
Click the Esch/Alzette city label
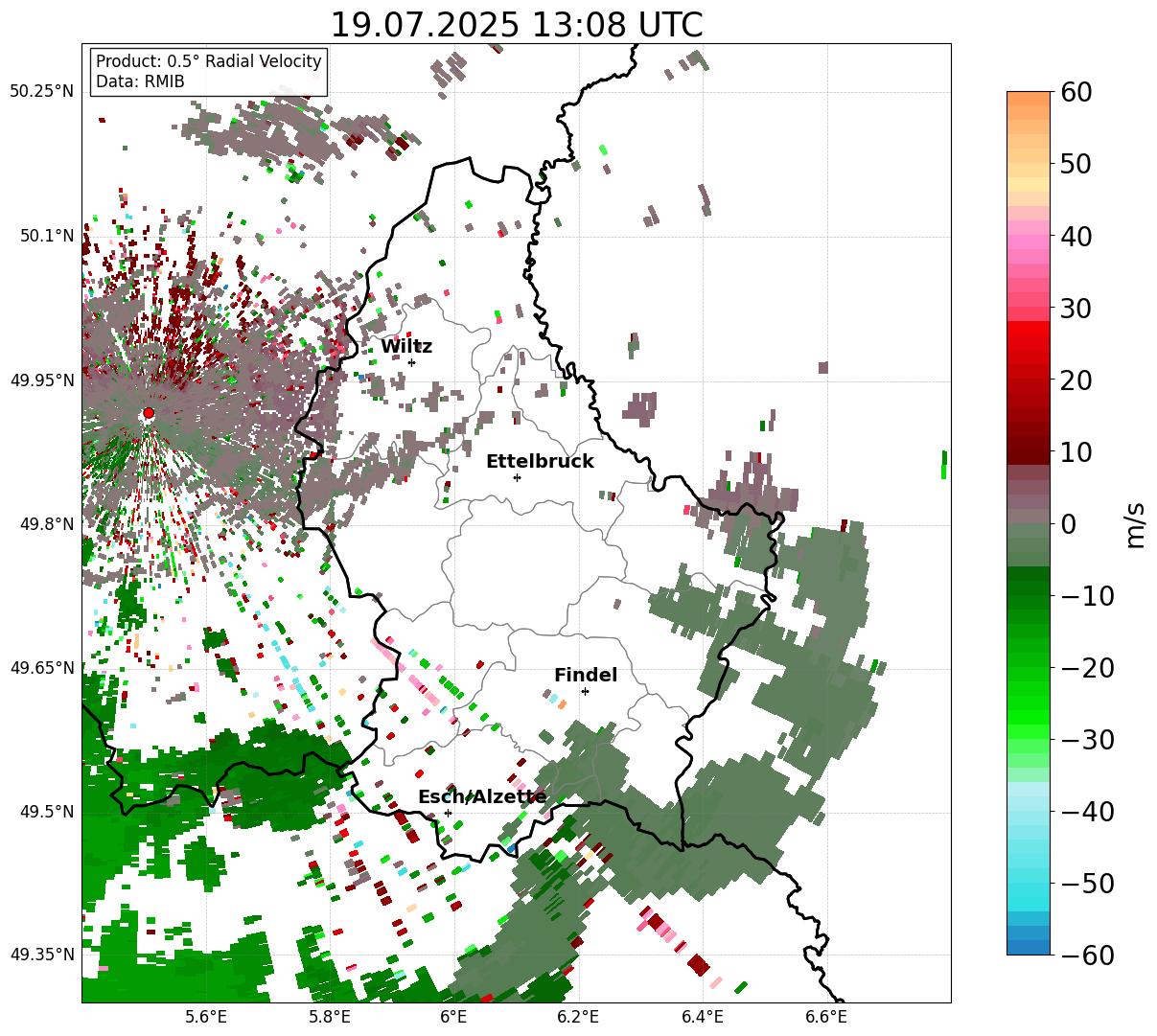(x=482, y=797)
